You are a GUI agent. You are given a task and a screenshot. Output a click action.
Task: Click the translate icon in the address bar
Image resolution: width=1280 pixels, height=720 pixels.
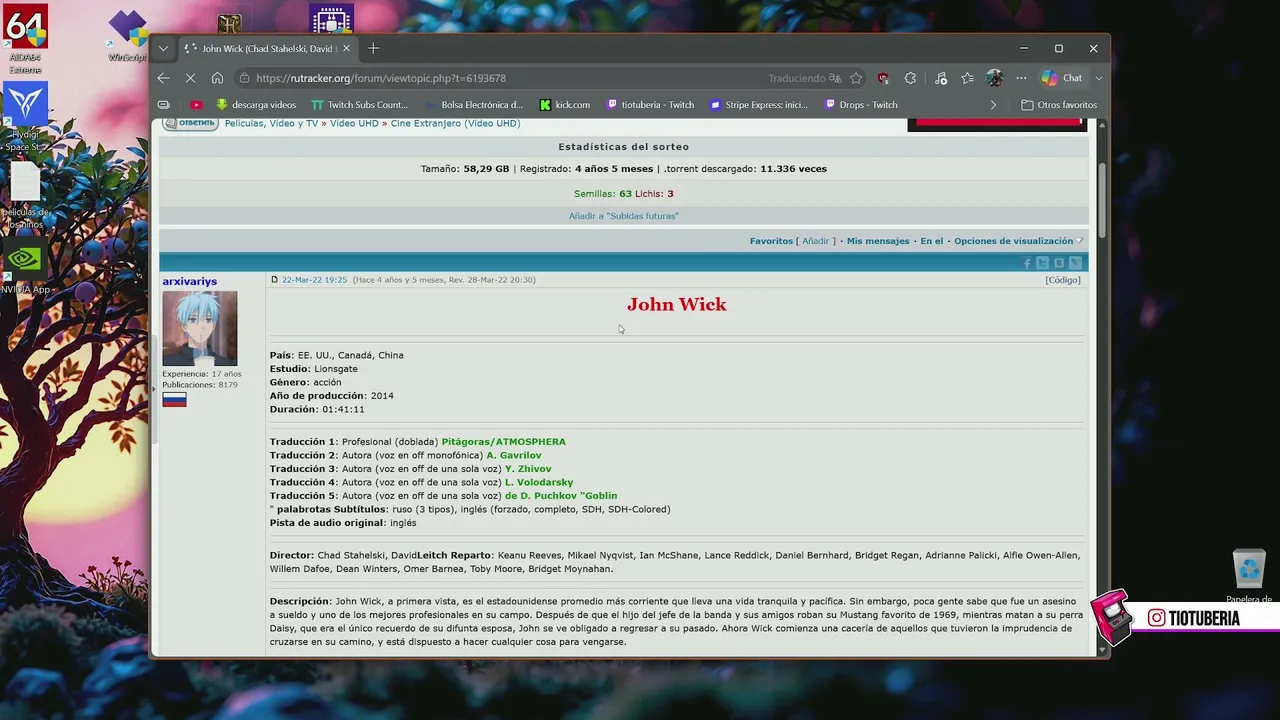833,78
